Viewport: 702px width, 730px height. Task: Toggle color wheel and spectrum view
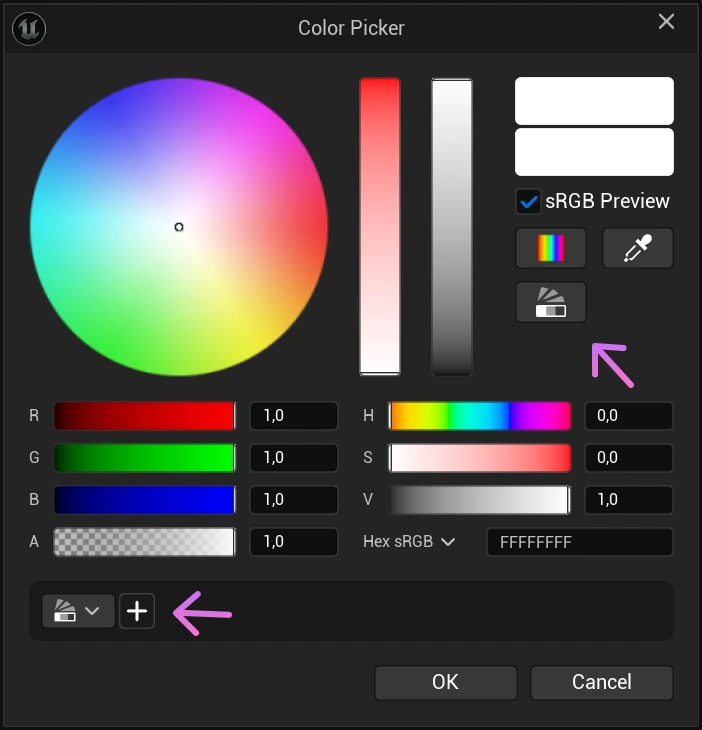551,248
